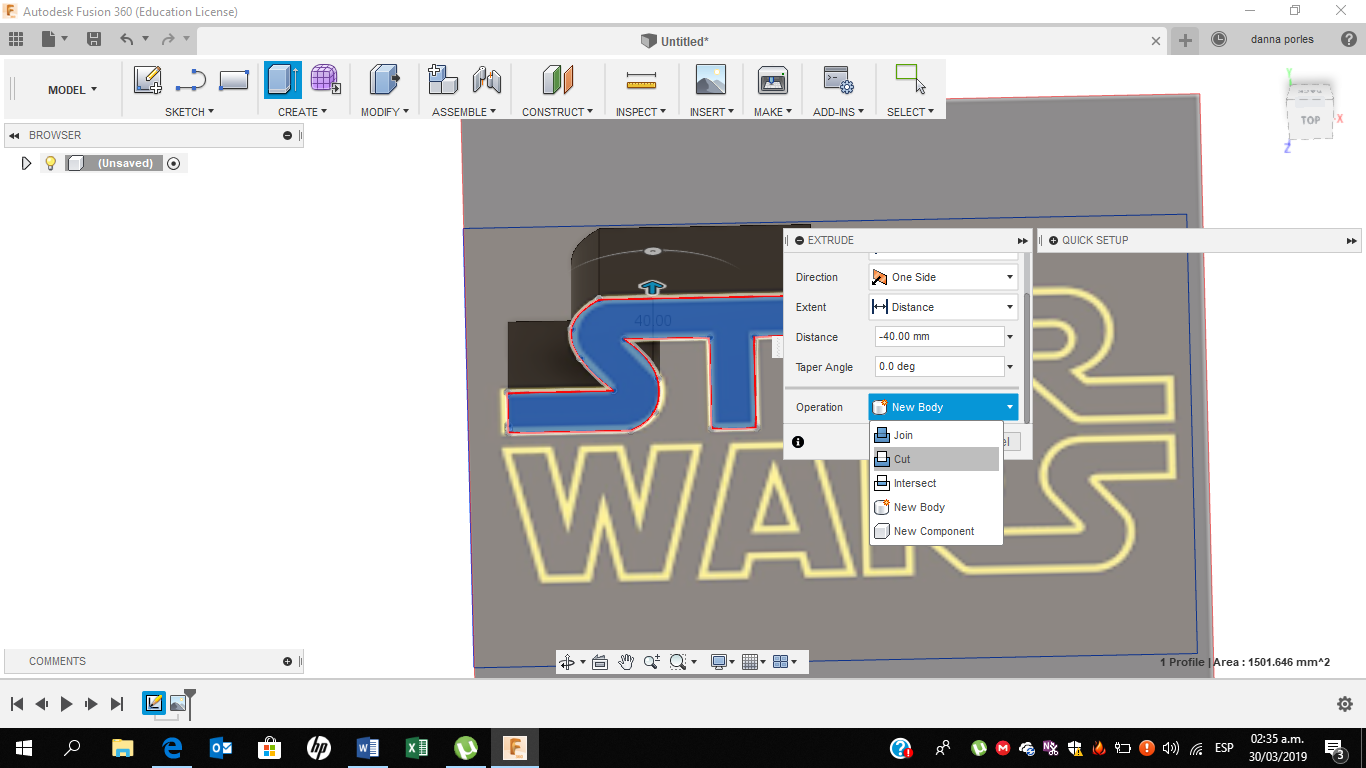Image resolution: width=1366 pixels, height=768 pixels.
Task: Expand the QUICK SETUP panel arrows
Action: point(1352,241)
